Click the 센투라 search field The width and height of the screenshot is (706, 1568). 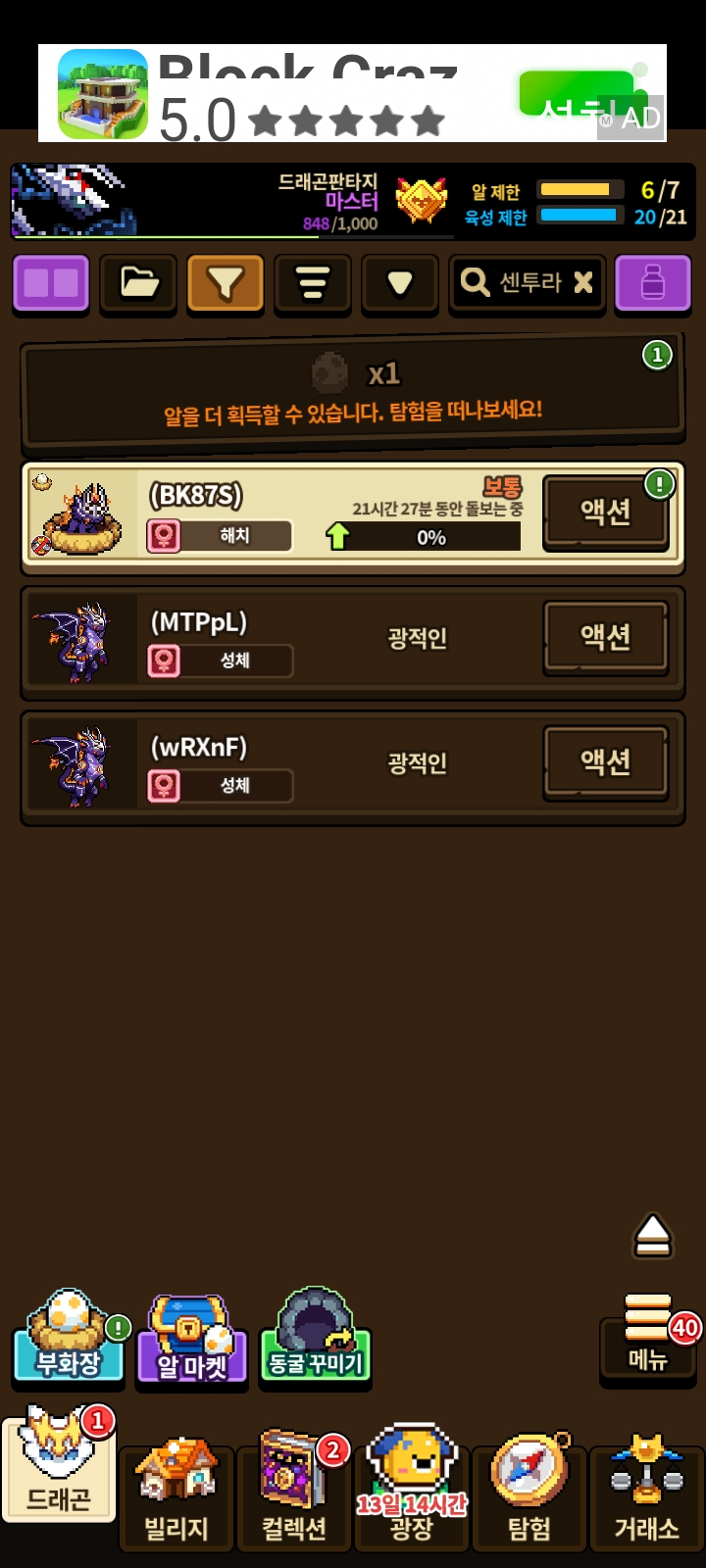click(x=527, y=284)
